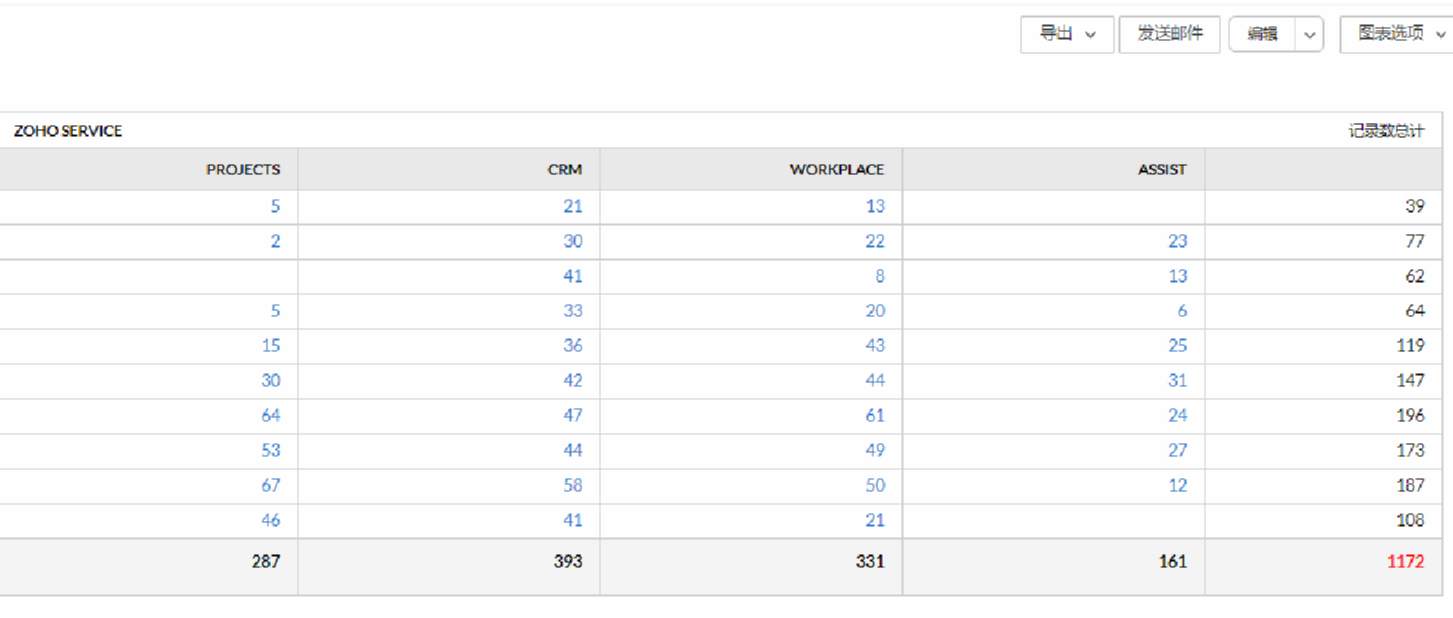Click the red grand total 1172
Viewport: 1453px width, 618px height.
(1405, 561)
